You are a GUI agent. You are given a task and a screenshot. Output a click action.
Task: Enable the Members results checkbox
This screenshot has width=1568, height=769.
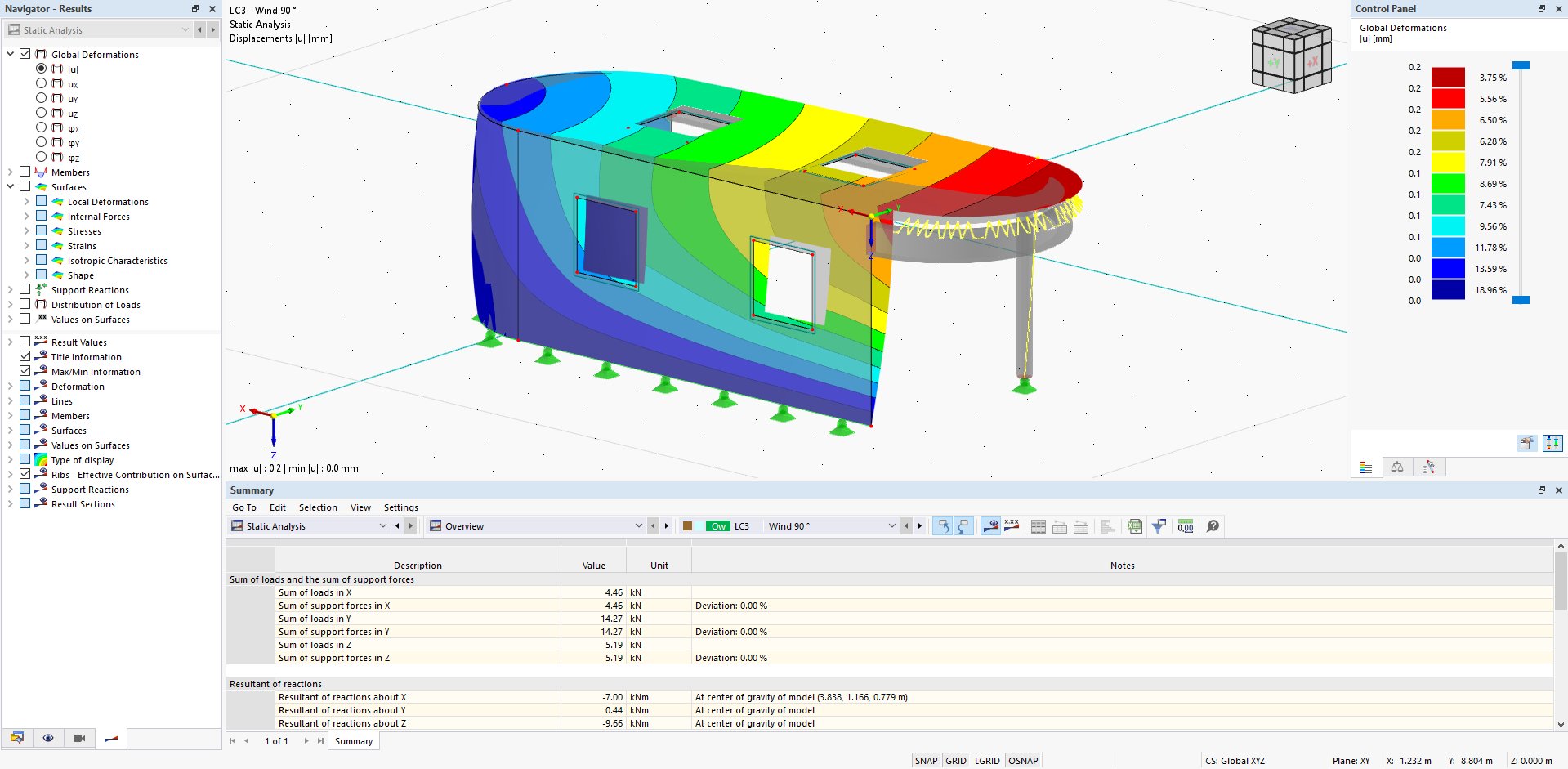coord(25,172)
